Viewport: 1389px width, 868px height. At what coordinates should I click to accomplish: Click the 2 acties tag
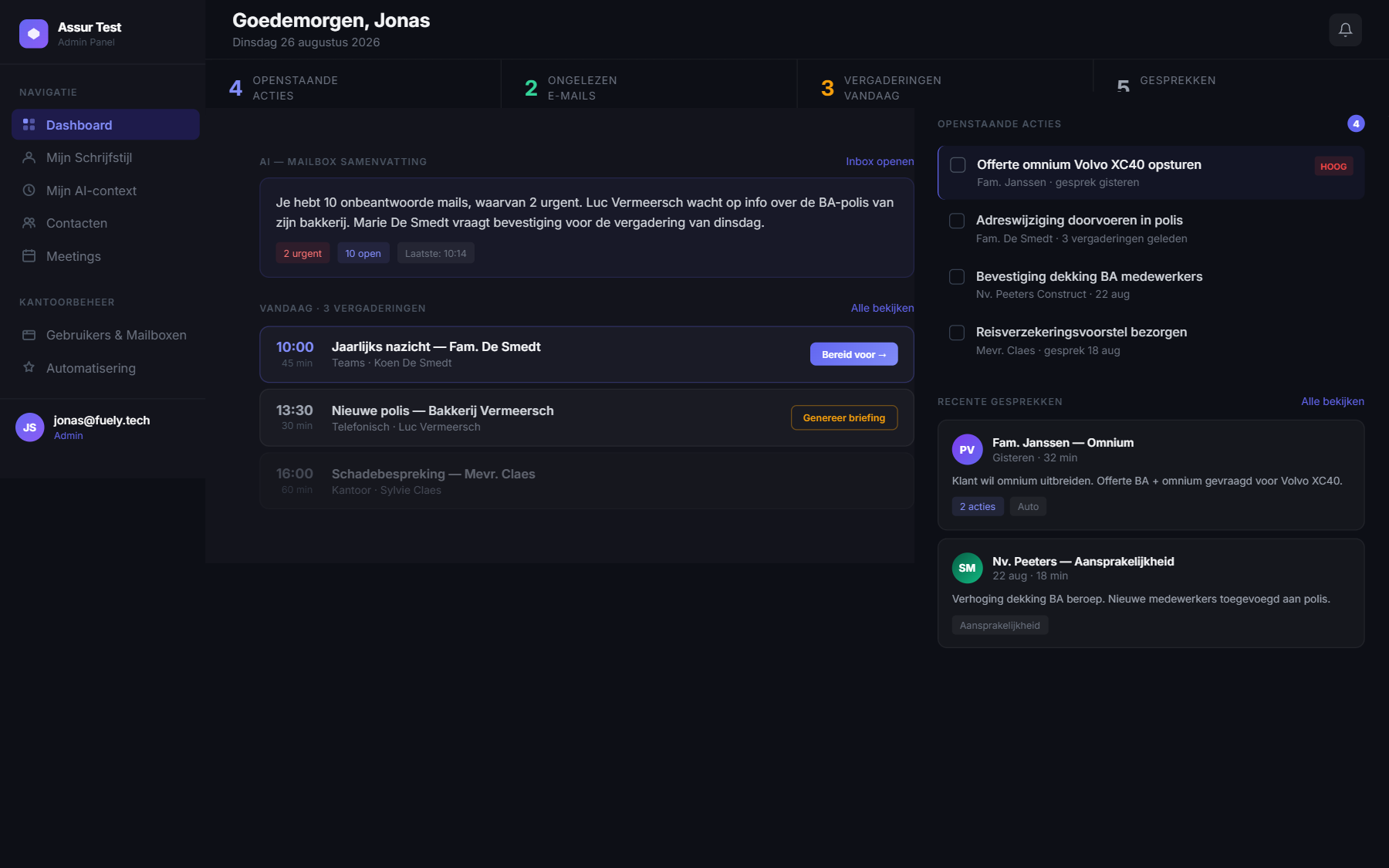point(978,506)
